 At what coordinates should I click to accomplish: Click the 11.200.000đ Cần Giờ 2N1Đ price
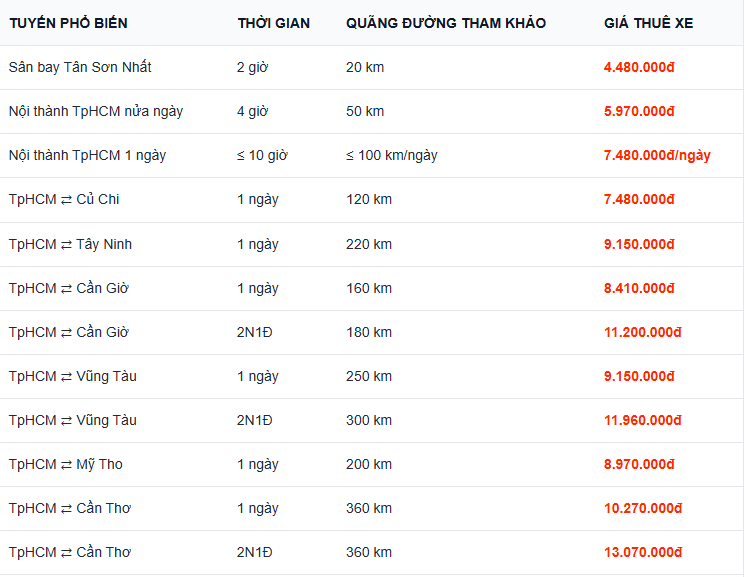tap(642, 332)
